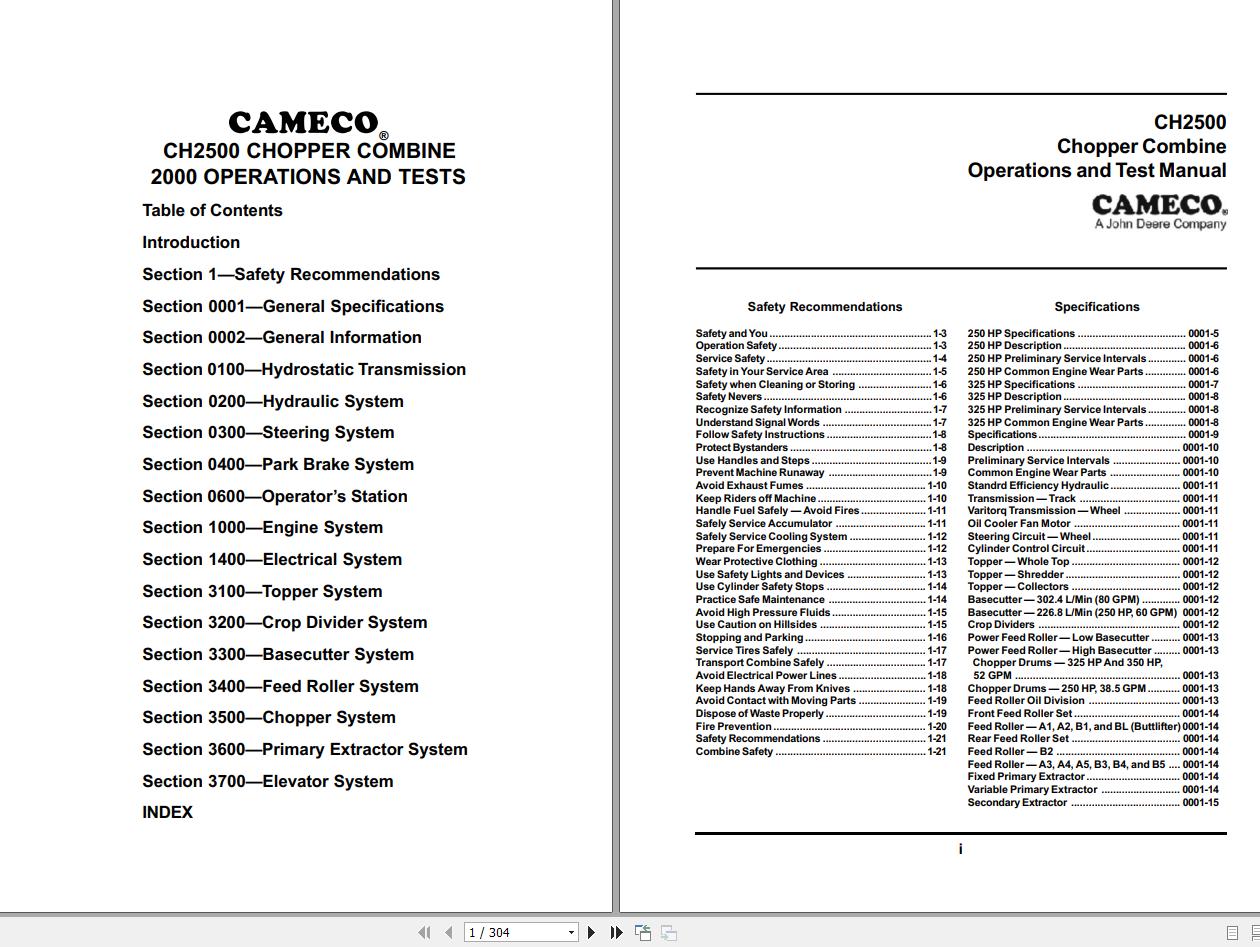Click 'Oil Cooler Fan Motor' entry

click(1093, 523)
